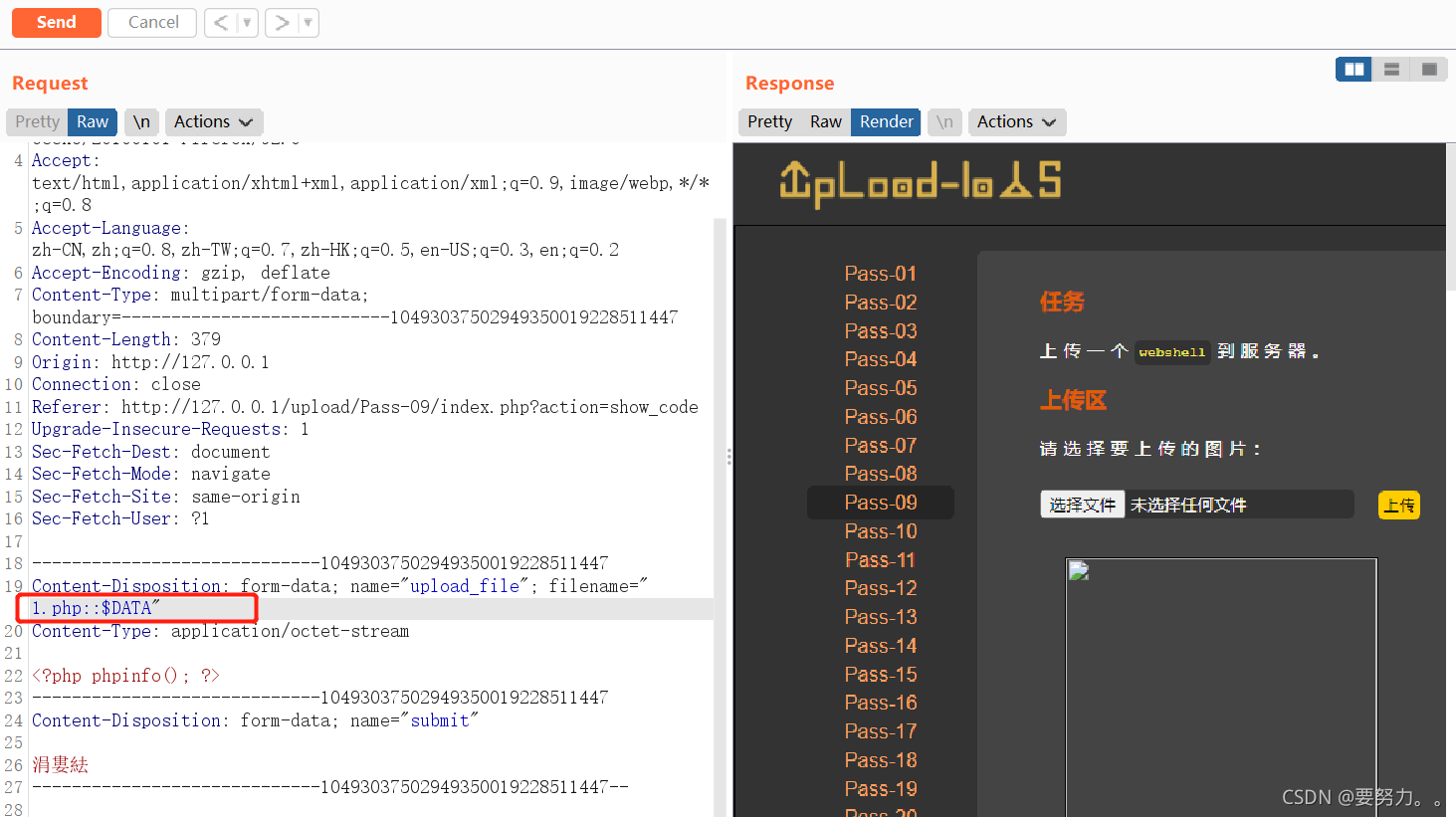Click the submit parameter name value
This screenshot has width=1456, height=817.
440,720
